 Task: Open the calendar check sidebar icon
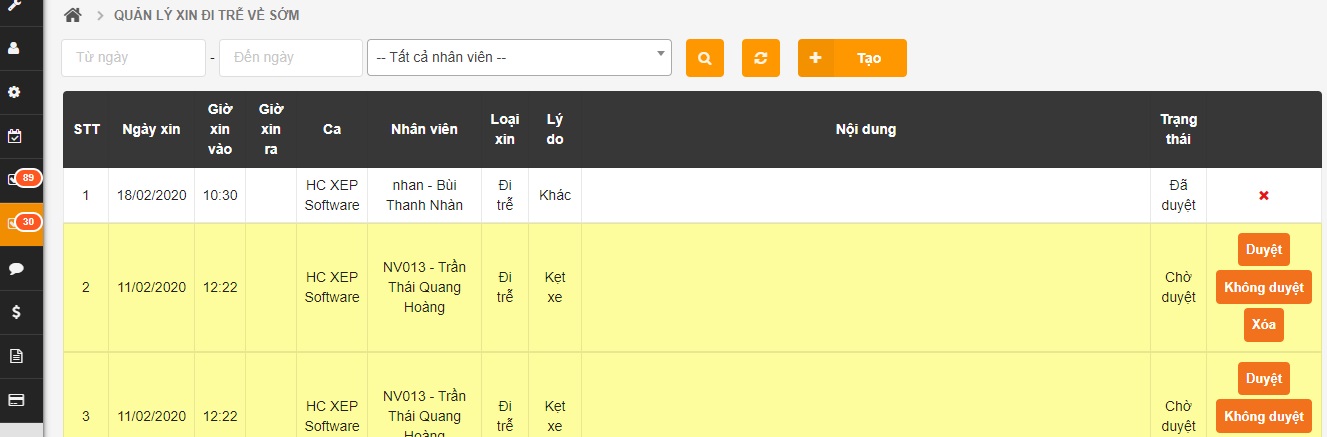(x=15, y=136)
